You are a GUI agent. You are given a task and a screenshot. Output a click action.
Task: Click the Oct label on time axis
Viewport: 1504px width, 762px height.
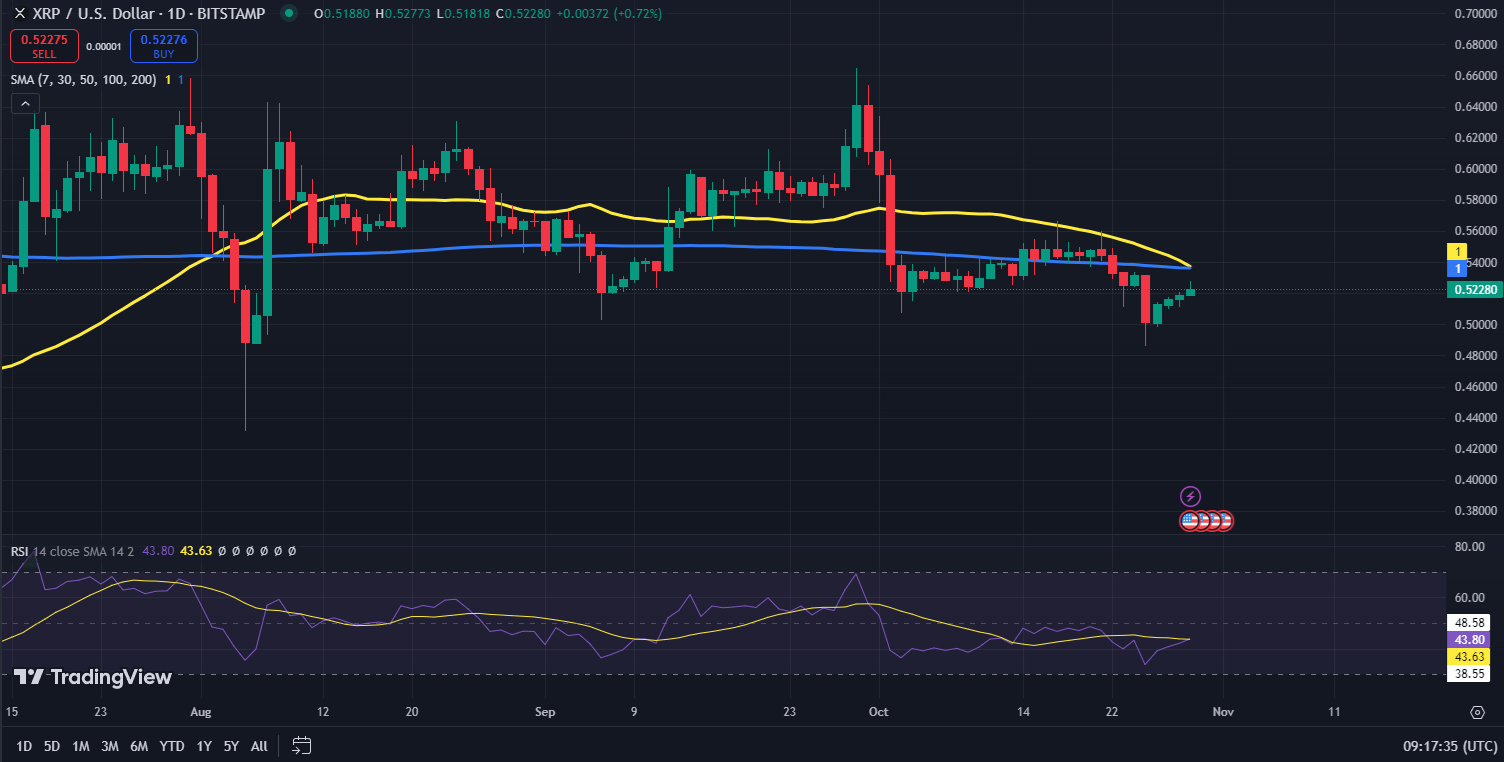pos(879,712)
